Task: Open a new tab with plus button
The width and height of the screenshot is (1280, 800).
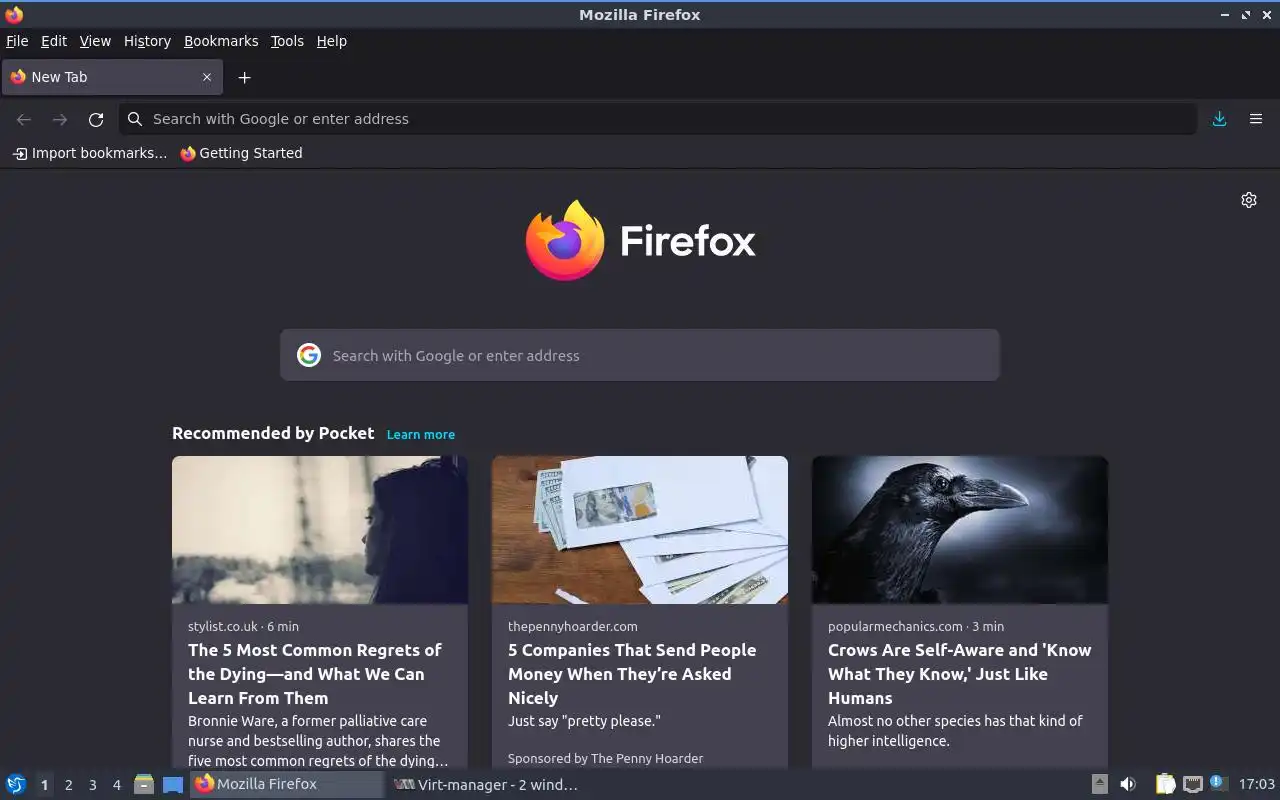Action: coord(244,77)
